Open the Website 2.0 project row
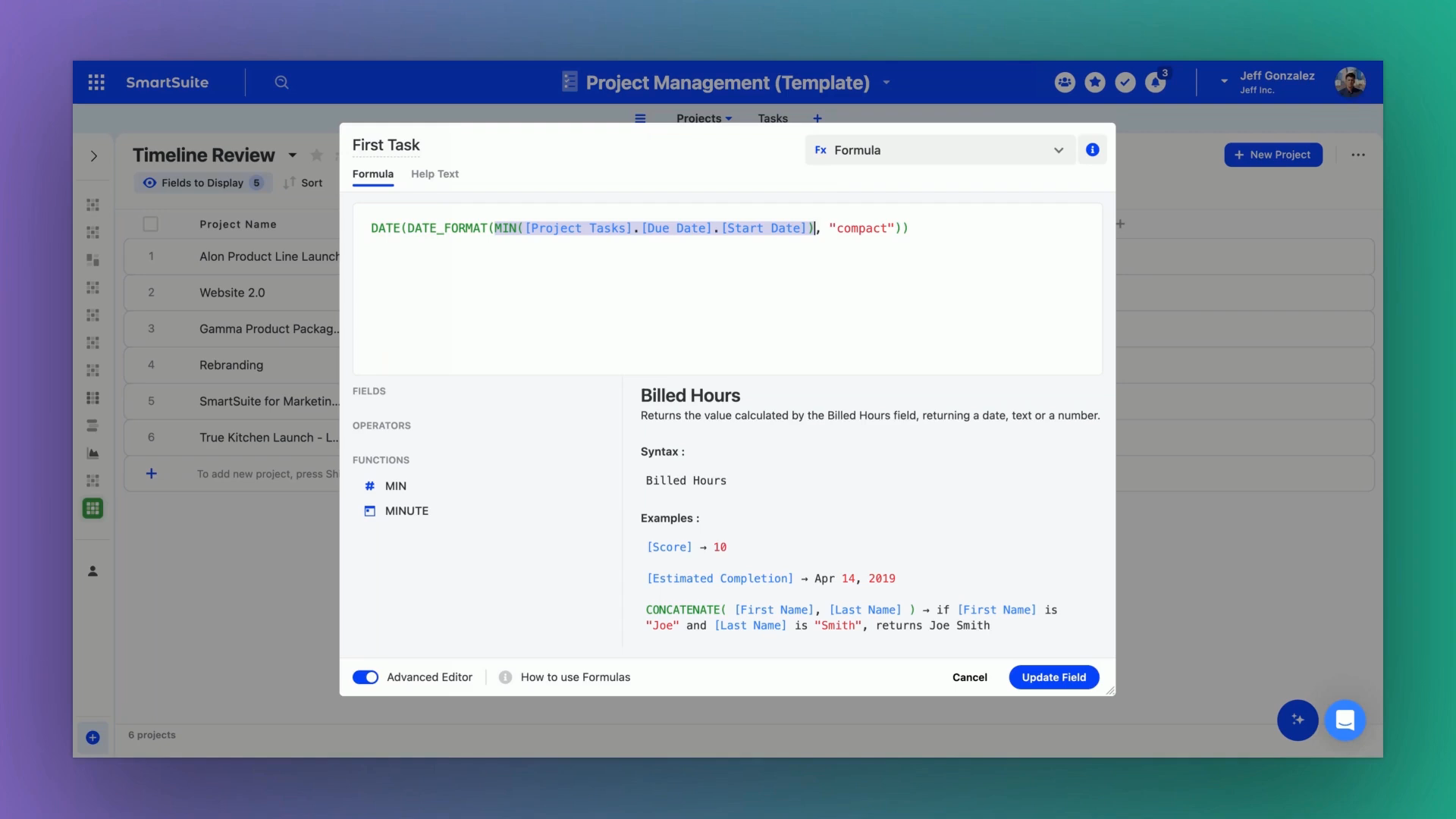 click(x=231, y=293)
